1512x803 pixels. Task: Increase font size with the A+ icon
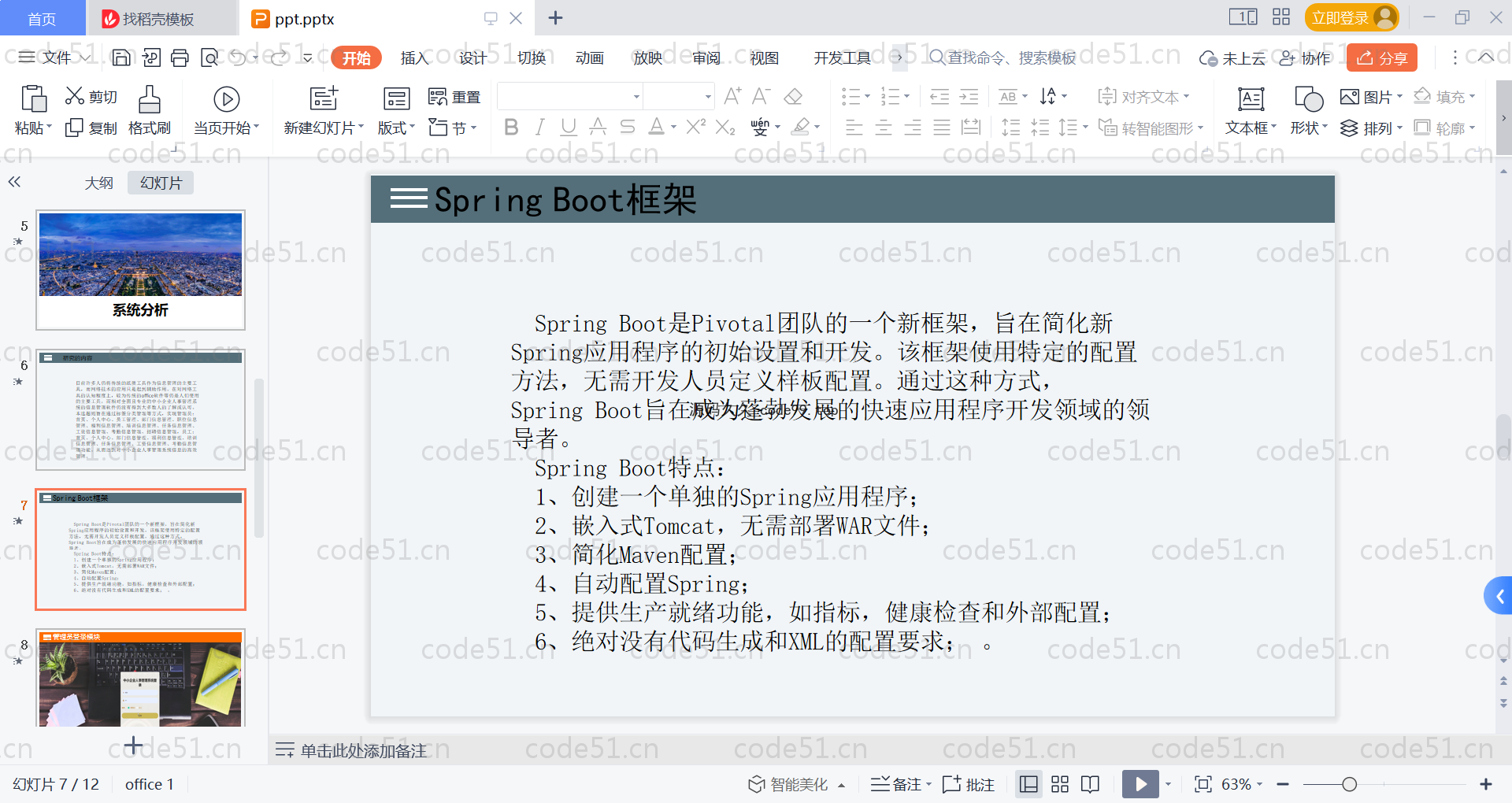(732, 96)
